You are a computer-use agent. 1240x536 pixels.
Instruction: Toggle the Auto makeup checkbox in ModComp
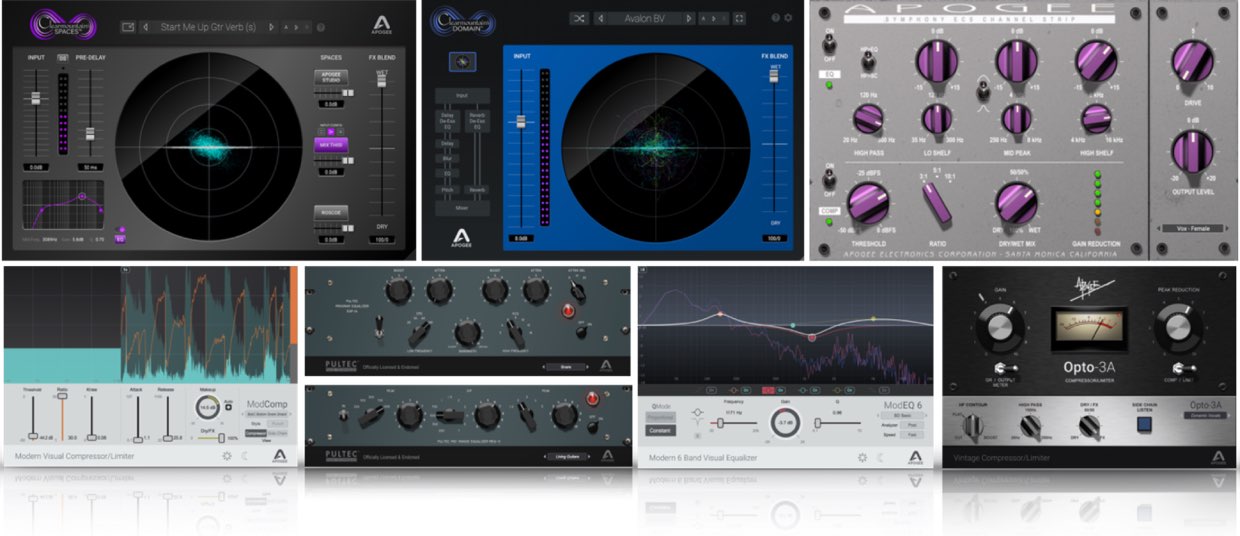point(230,406)
